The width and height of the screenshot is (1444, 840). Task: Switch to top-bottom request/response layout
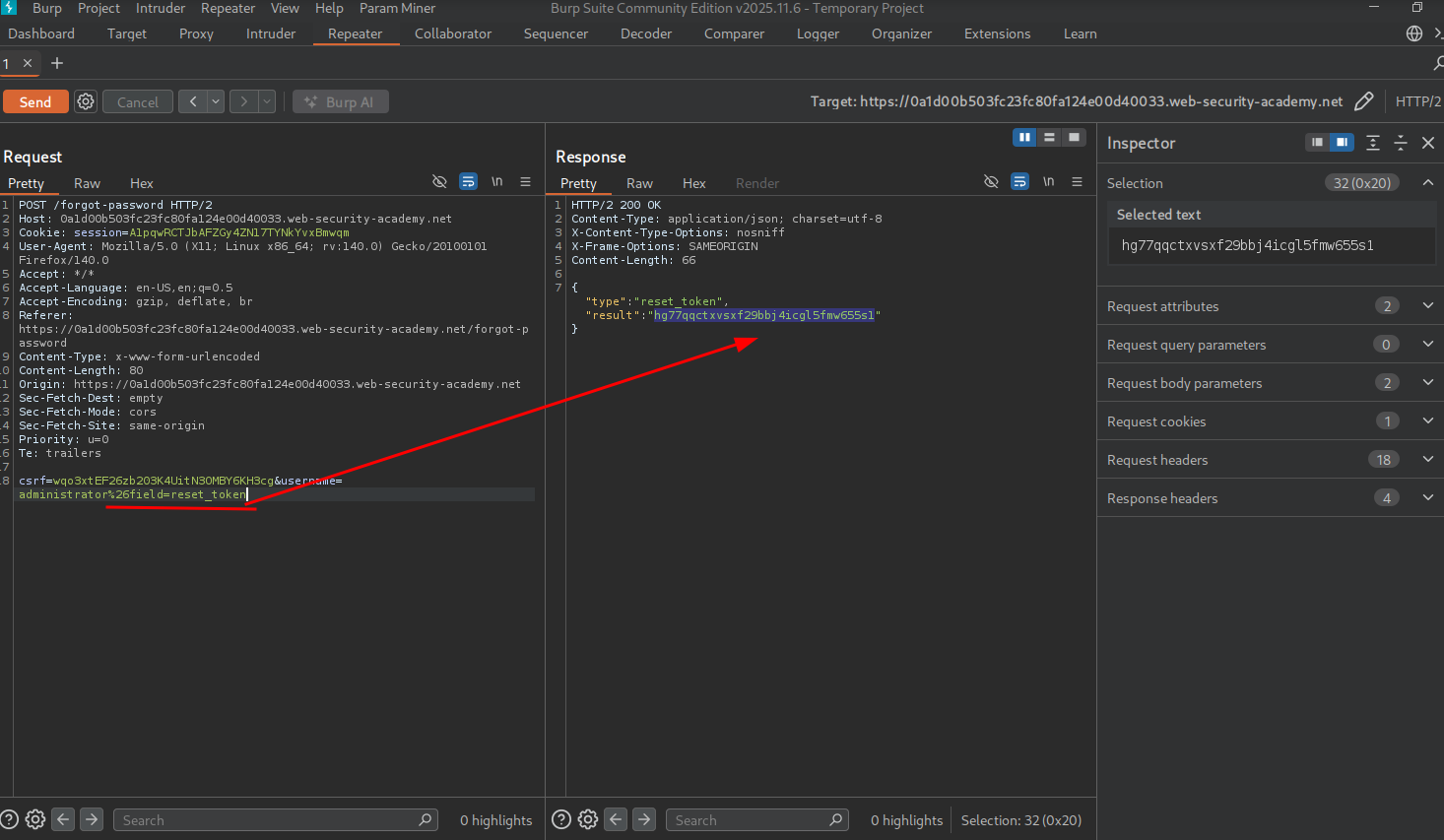coord(1050,138)
